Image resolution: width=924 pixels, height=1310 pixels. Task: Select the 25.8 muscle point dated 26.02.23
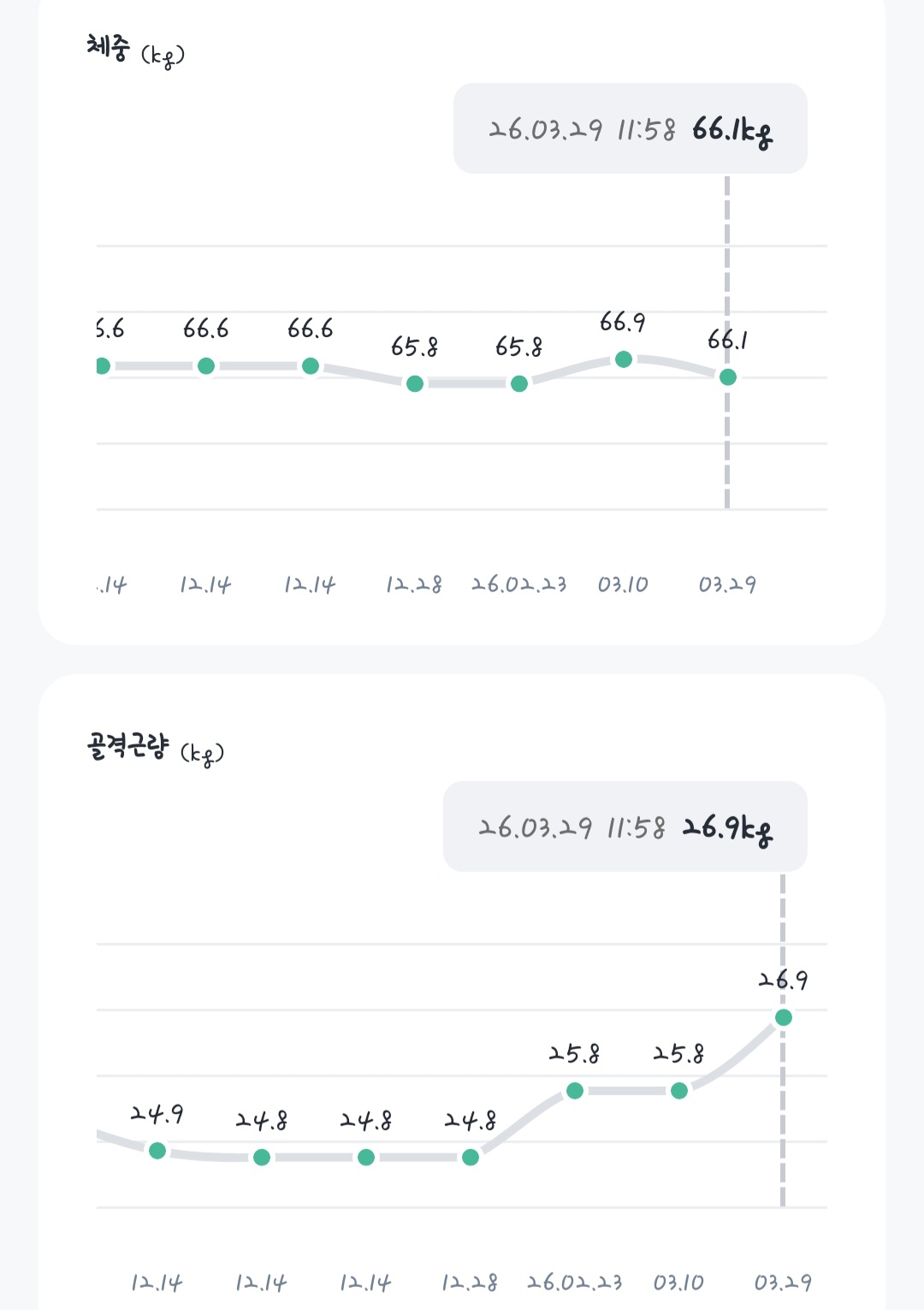click(x=575, y=1090)
